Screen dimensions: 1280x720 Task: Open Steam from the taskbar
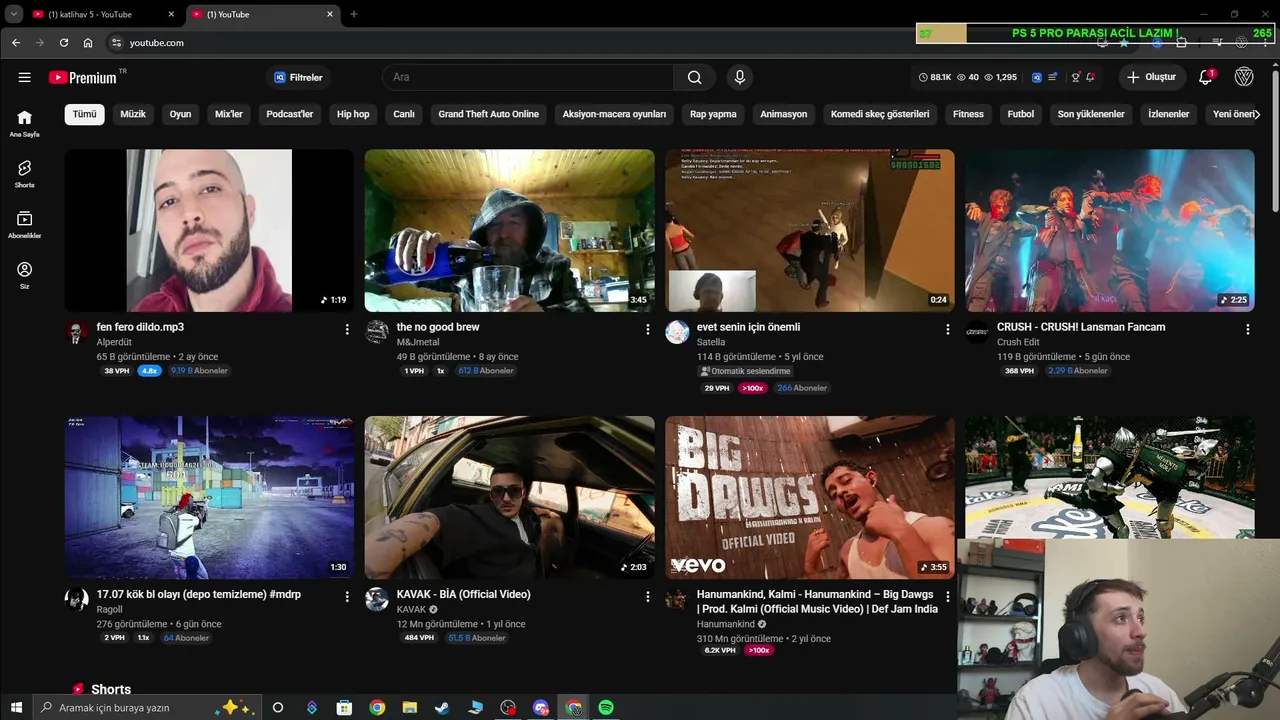[442, 707]
